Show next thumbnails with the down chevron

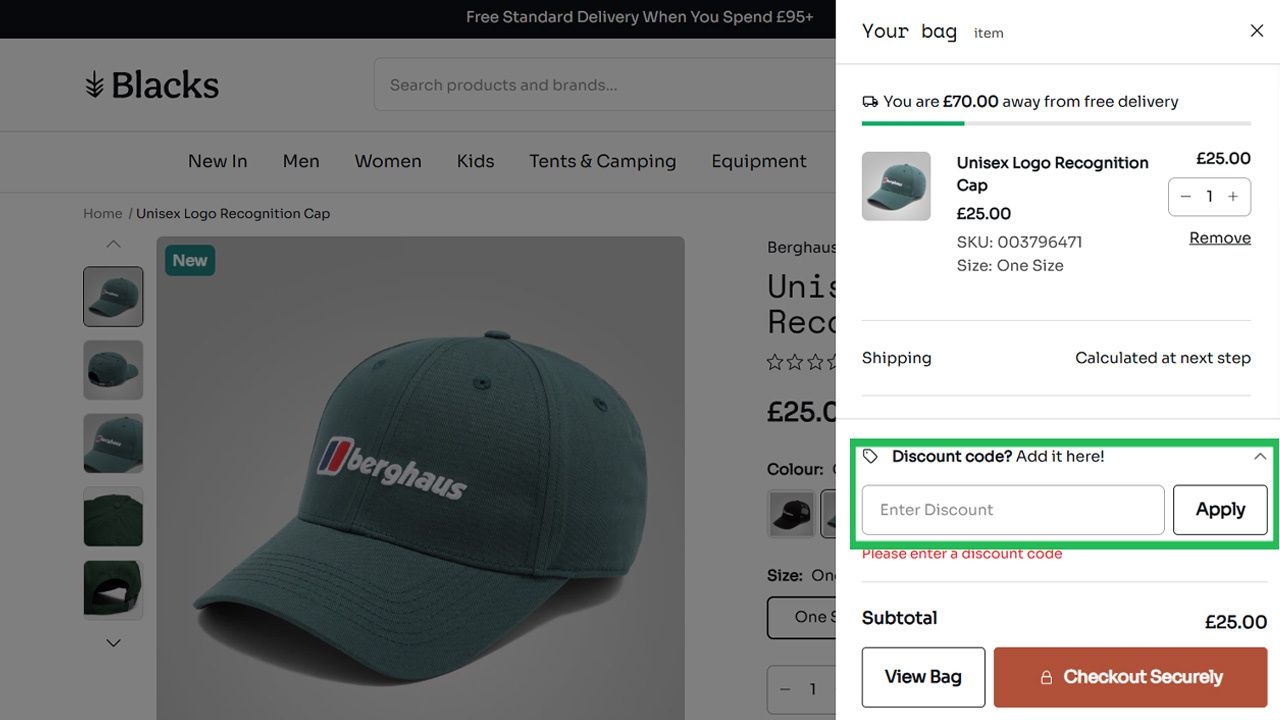[x=113, y=643]
